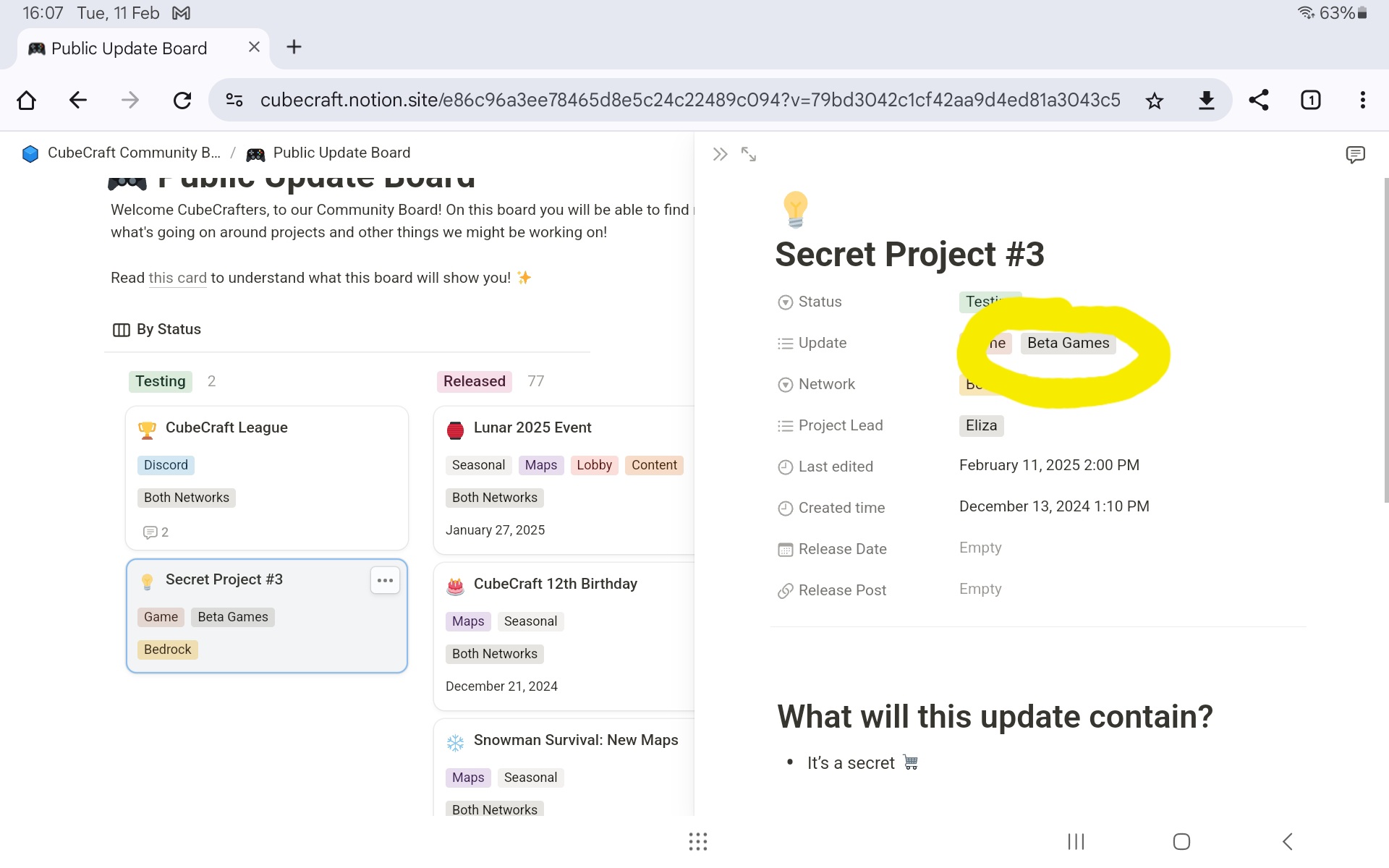Open the Lunar 2025 Event card
1389x868 pixels.
pyautogui.click(x=564, y=480)
